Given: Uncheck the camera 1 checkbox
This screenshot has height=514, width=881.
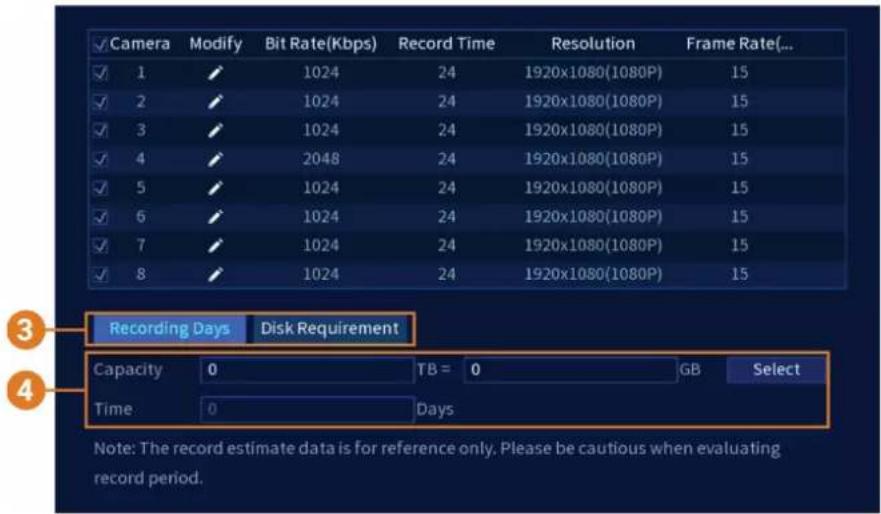Looking at the screenshot, I should [x=99, y=72].
